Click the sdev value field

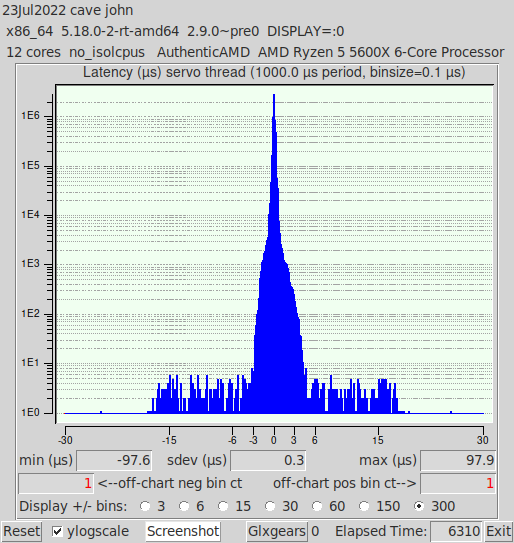click(x=268, y=461)
